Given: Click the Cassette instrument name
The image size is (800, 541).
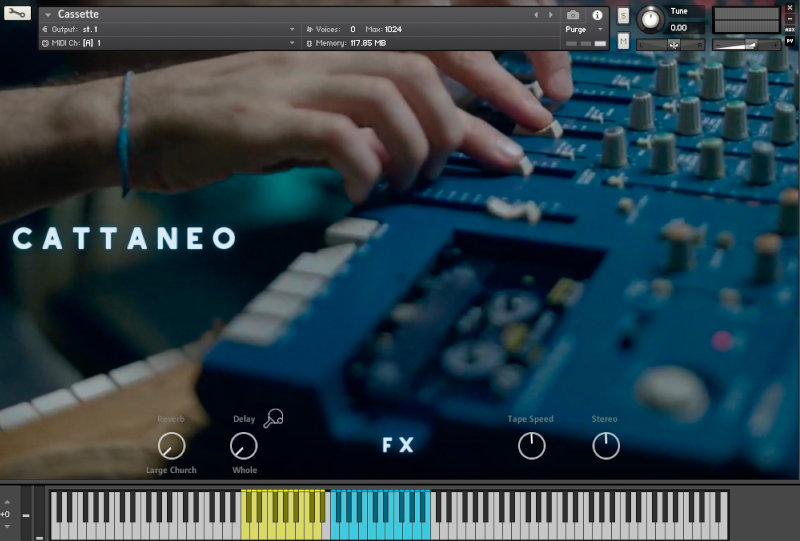Looking at the screenshot, I should [x=78, y=14].
